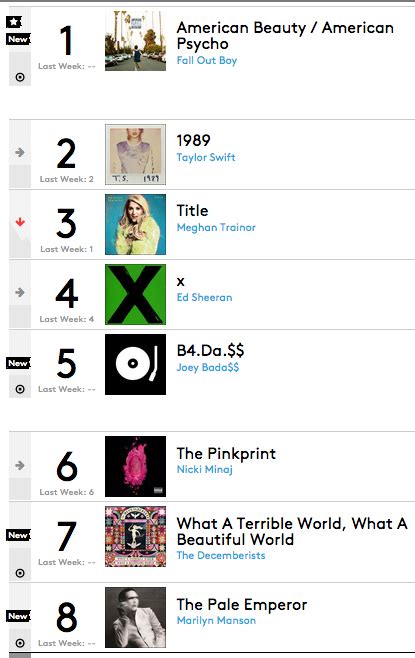Open the Nicki Minaj artist link
This screenshot has width=415, height=658.
[x=205, y=469]
